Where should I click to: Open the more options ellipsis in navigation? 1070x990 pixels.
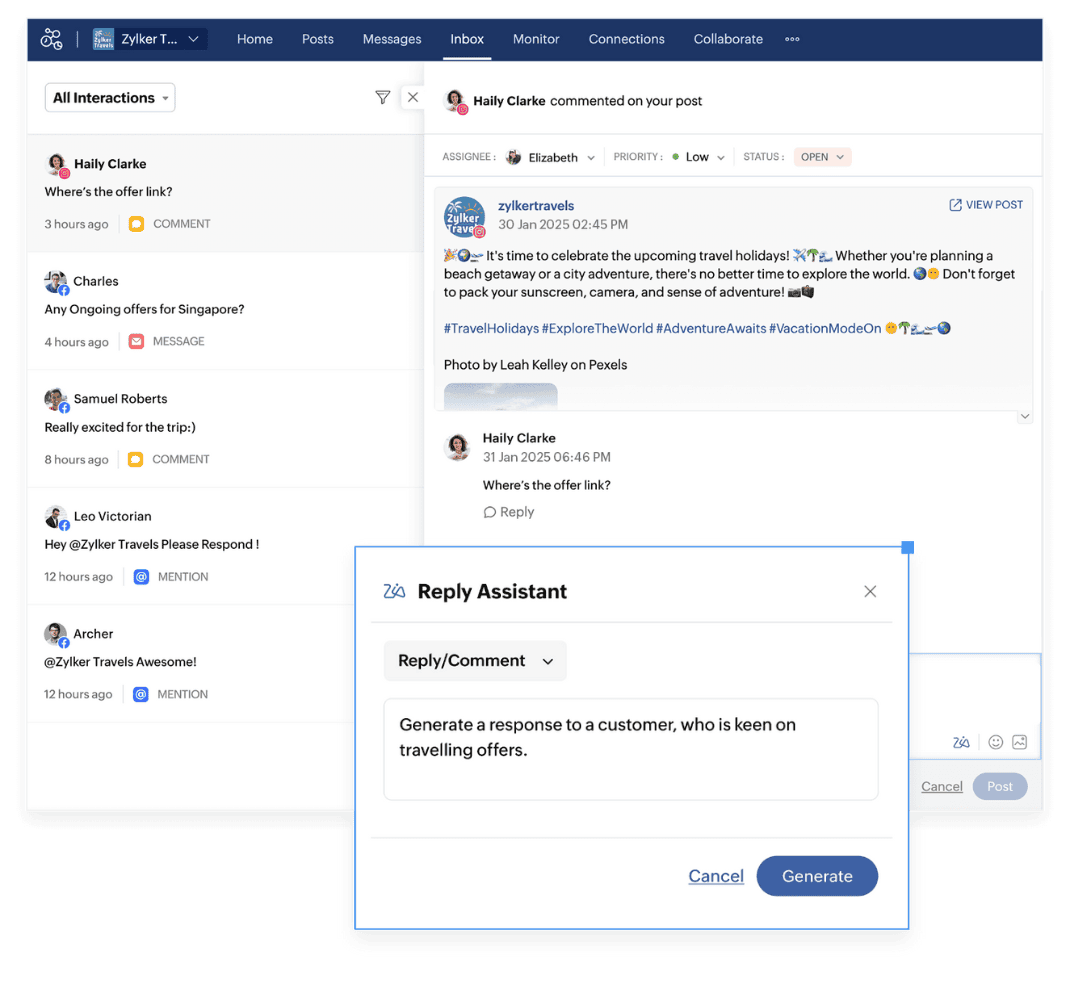792,39
